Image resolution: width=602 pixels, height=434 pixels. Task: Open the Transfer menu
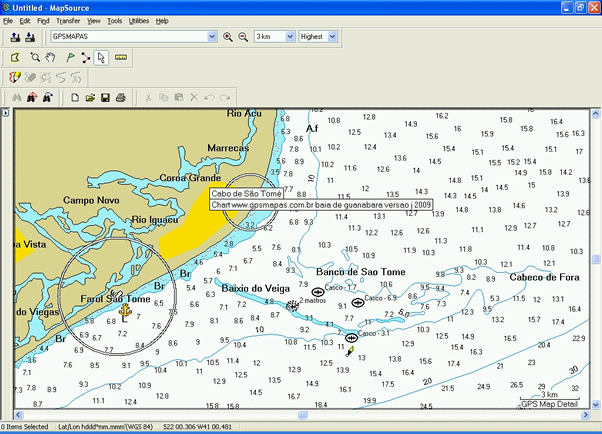(x=68, y=20)
